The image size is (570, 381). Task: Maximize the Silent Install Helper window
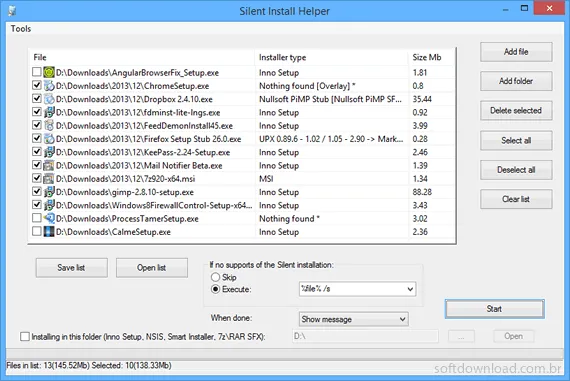pos(524,8)
